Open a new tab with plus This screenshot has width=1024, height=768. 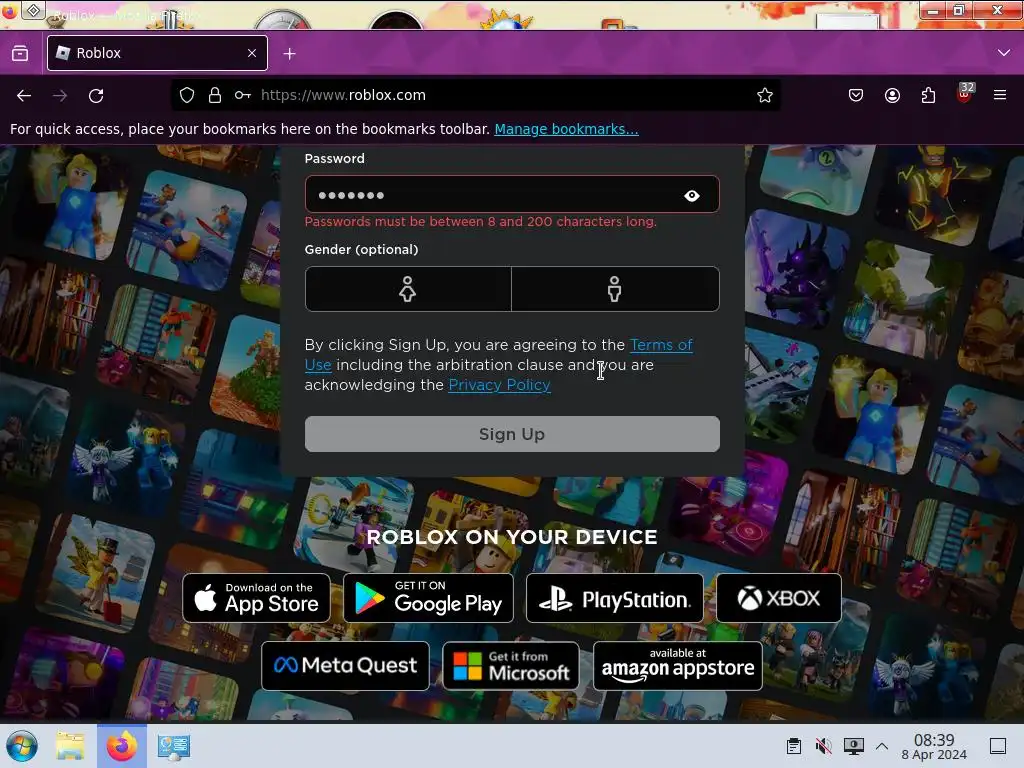click(x=289, y=54)
